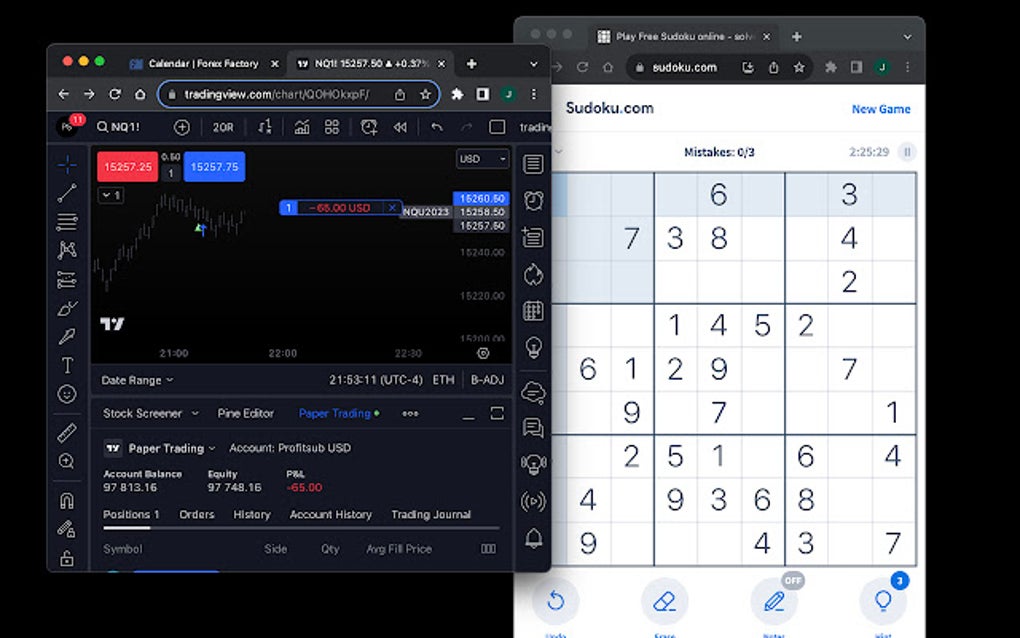Open the Hint lamp on Sudoku
This screenshot has height=638, width=1020.
point(882,600)
